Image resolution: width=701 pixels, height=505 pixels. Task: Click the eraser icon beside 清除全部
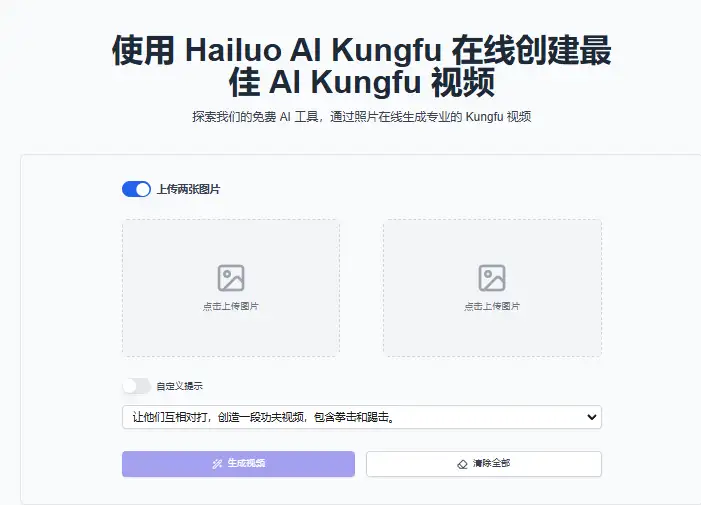pos(462,464)
